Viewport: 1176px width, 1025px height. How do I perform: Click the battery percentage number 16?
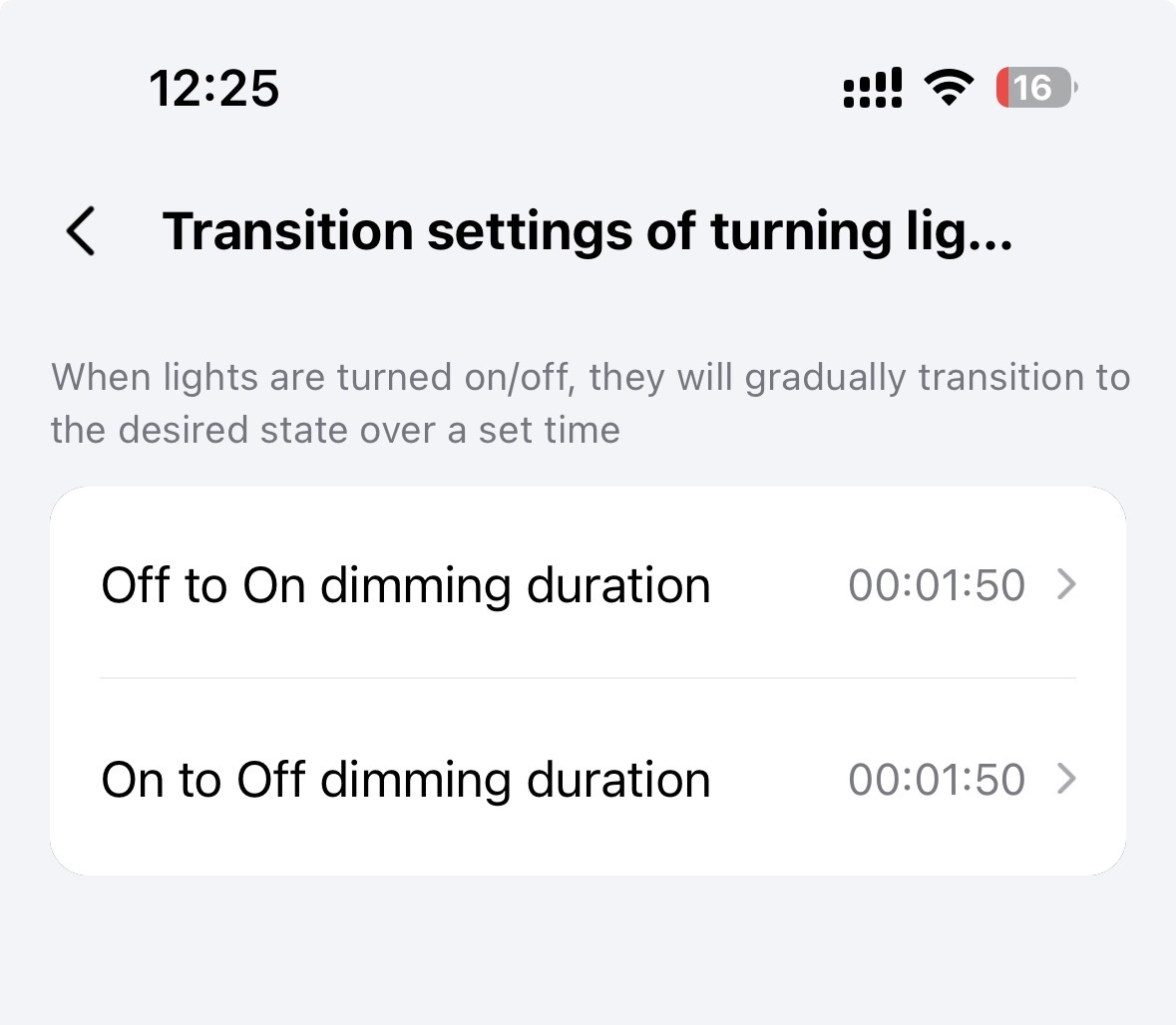1032,89
